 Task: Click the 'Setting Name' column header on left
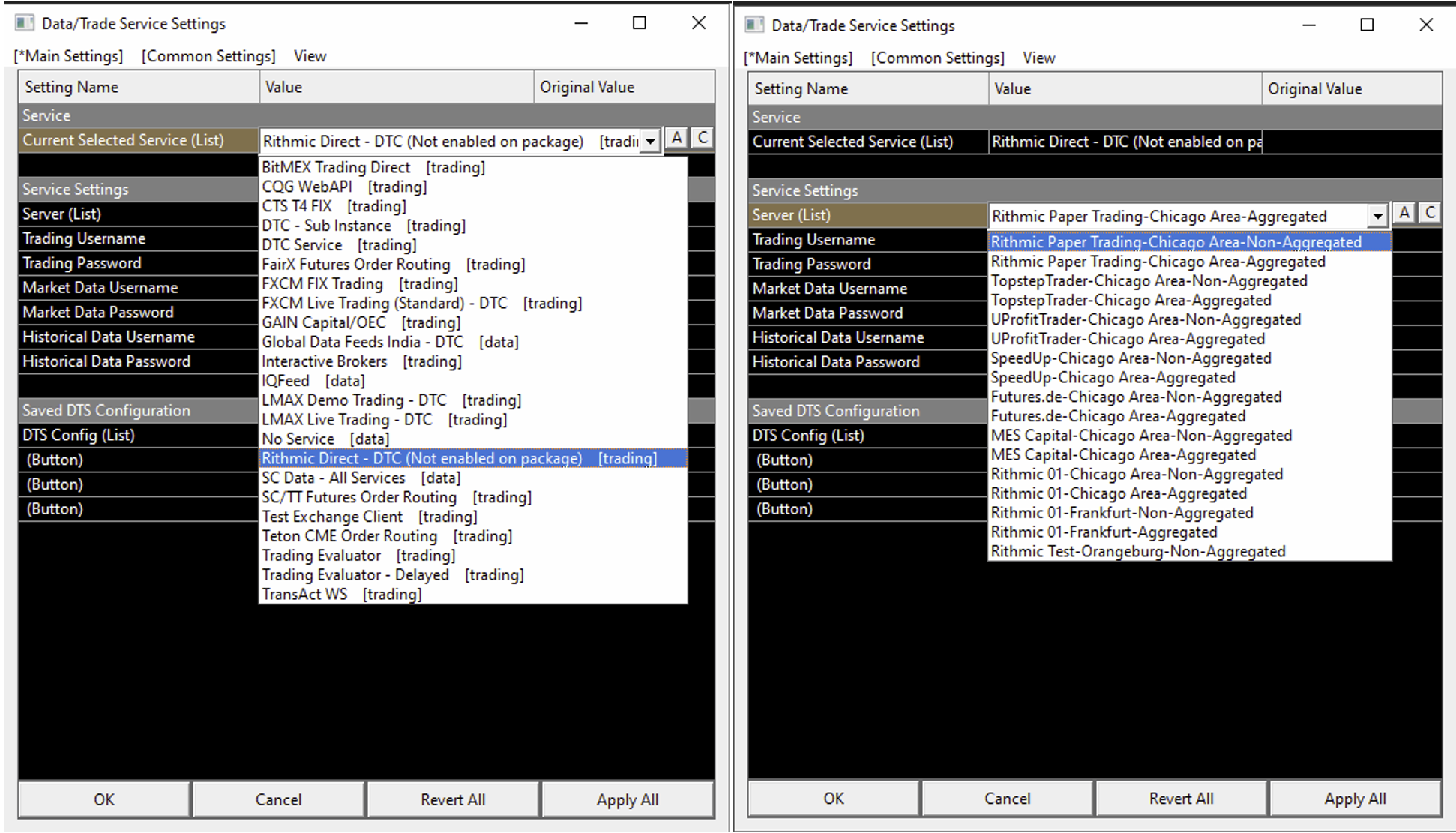pyautogui.click(x=72, y=87)
